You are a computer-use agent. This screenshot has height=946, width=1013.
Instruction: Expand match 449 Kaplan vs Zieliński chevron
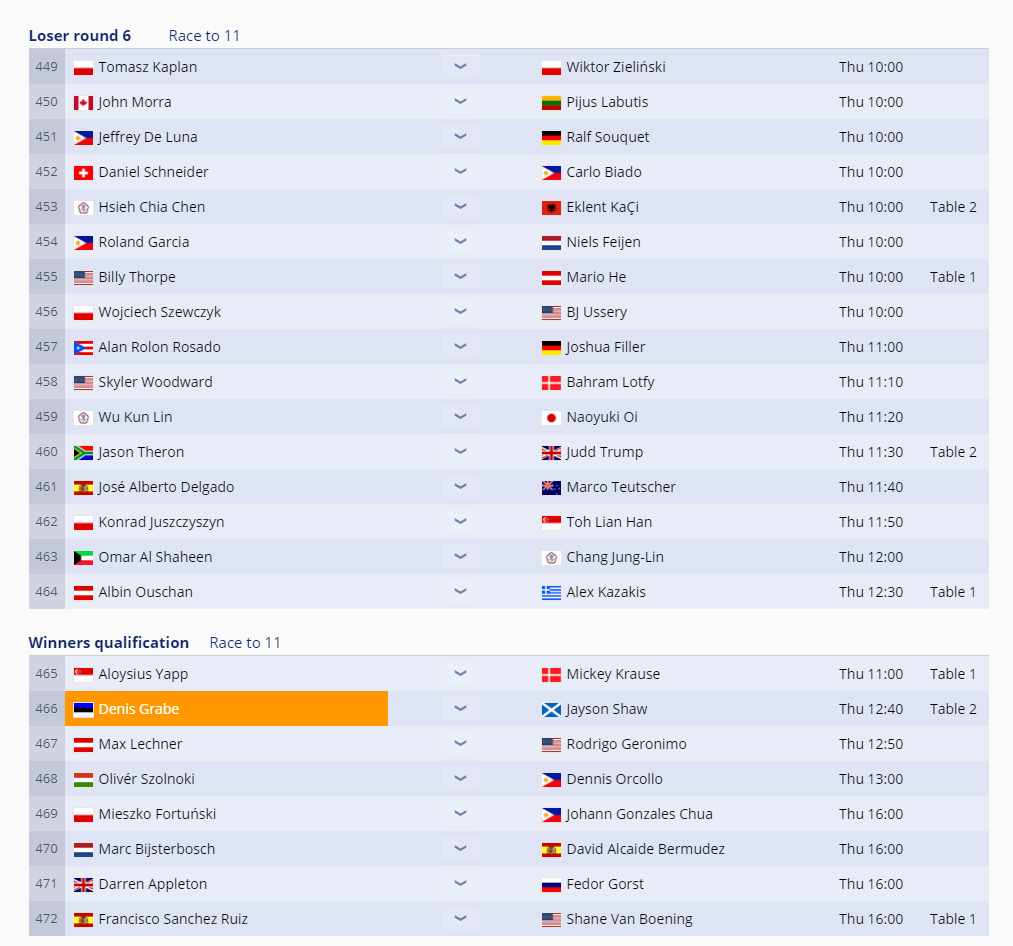point(460,67)
